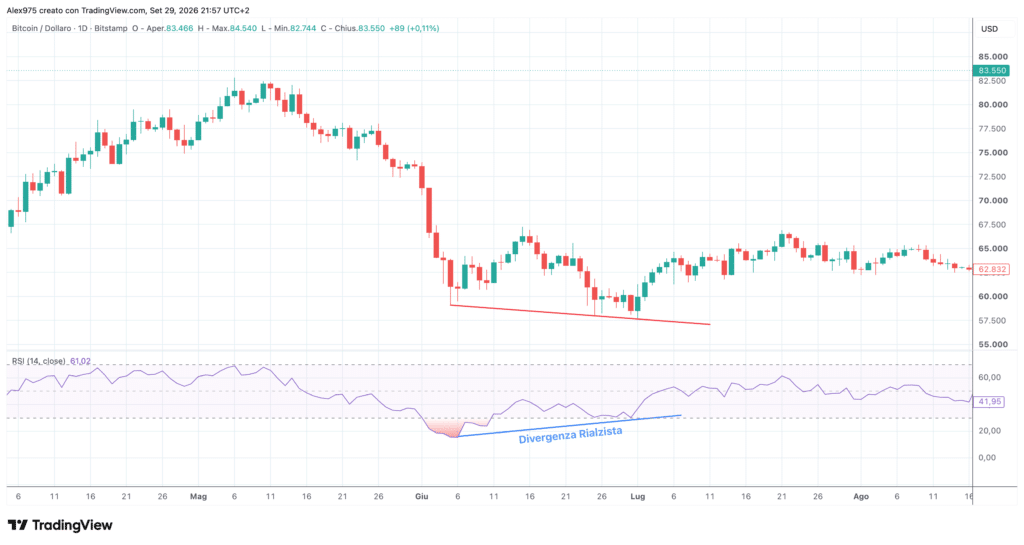Click the Alex975 creato con TradingView.com header
1024x545 pixels.
[128, 10]
